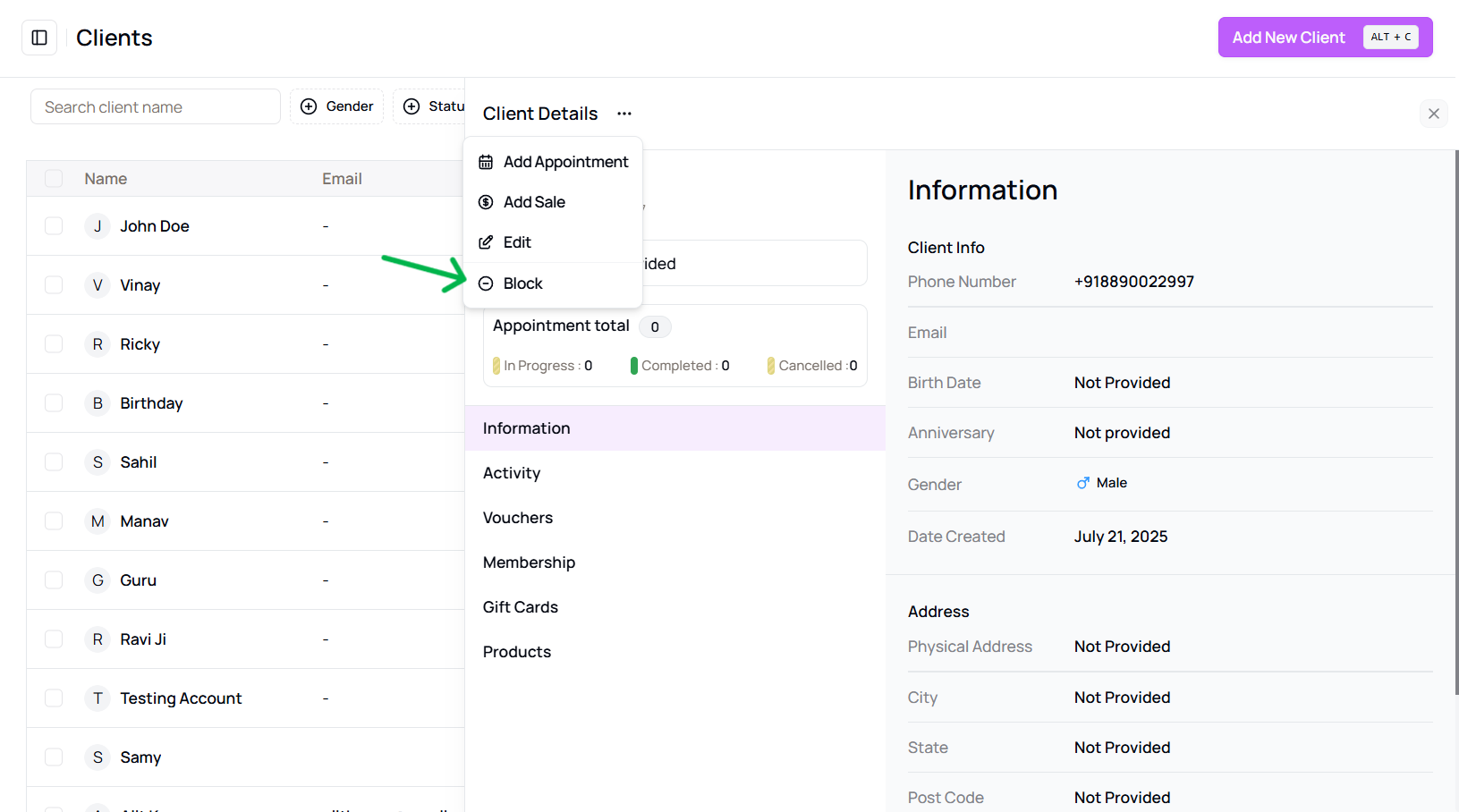This screenshot has height=812, width=1459.
Task: Open the Status filter dropdown
Action: (429, 106)
